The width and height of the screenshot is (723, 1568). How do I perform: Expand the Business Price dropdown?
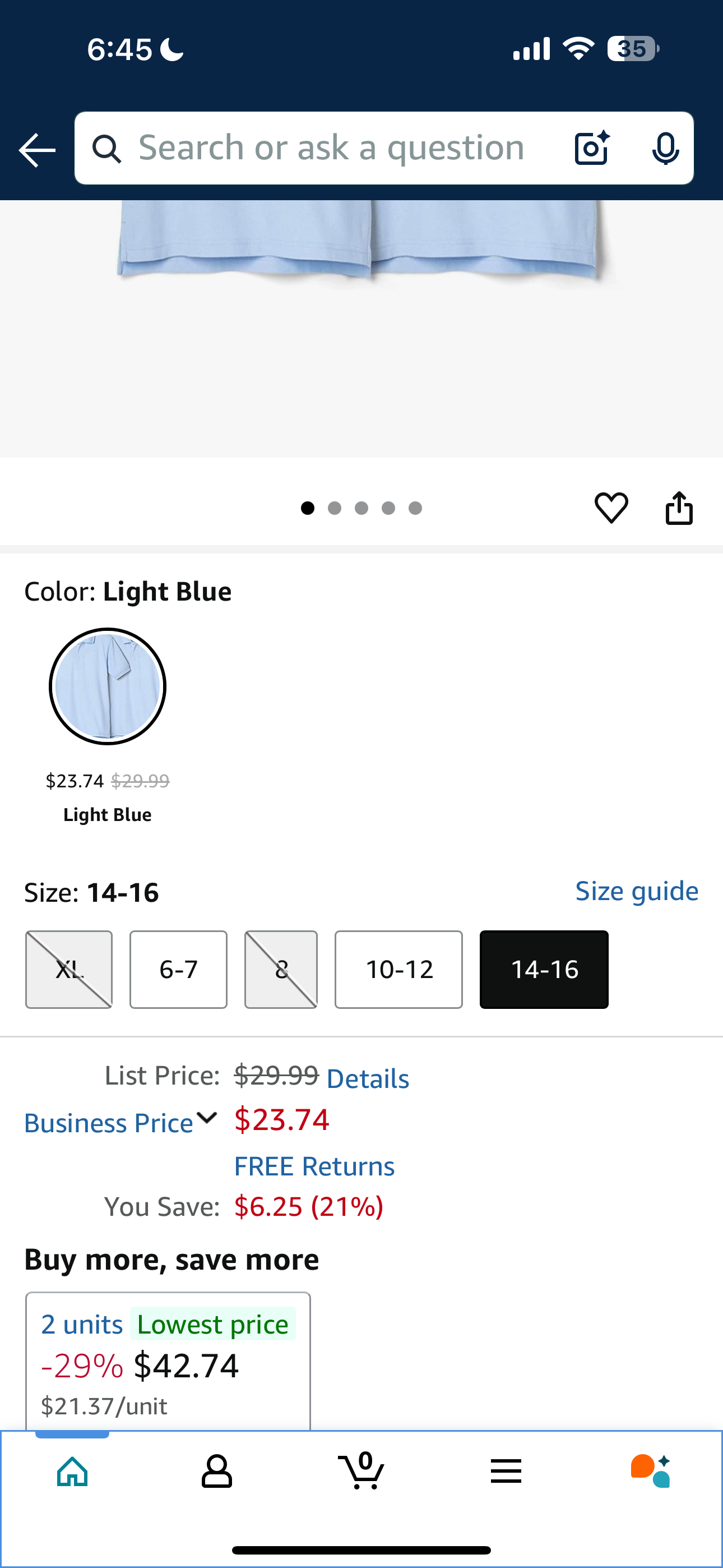(x=121, y=1122)
